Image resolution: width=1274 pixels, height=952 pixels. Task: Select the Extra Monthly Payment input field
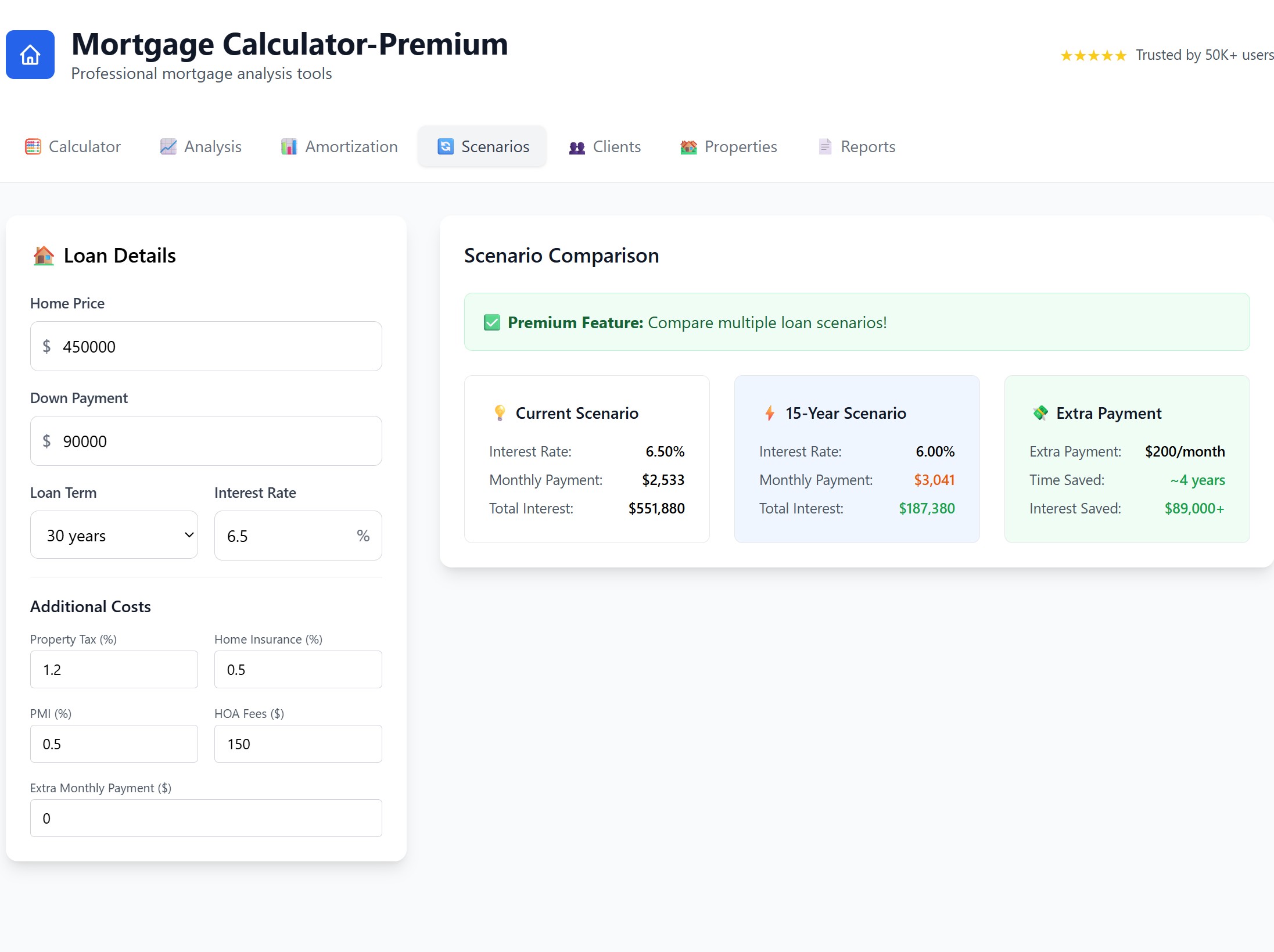click(206, 818)
